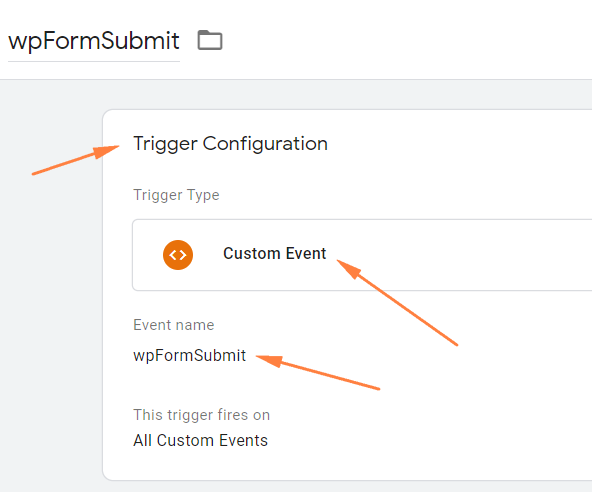The height and width of the screenshot is (492, 592).
Task: Click the bottom edge of configuration card
Action: [x=349, y=480]
